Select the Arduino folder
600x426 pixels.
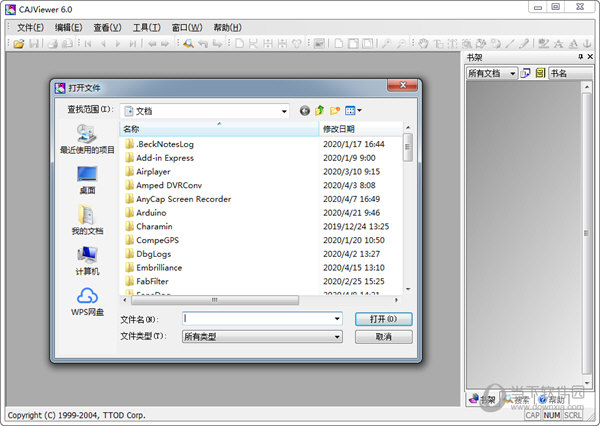146,213
